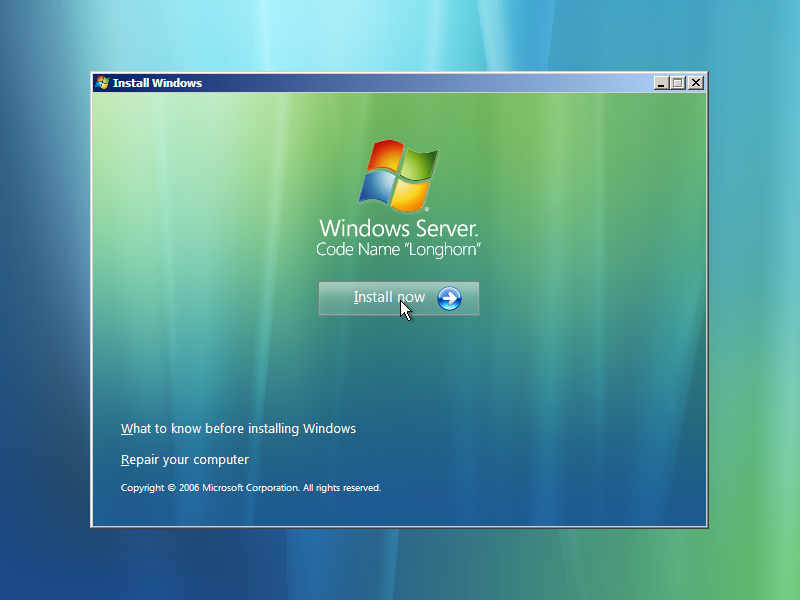The width and height of the screenshot is (800, 600).
Task: Click the Install now button
Action: 398,298
